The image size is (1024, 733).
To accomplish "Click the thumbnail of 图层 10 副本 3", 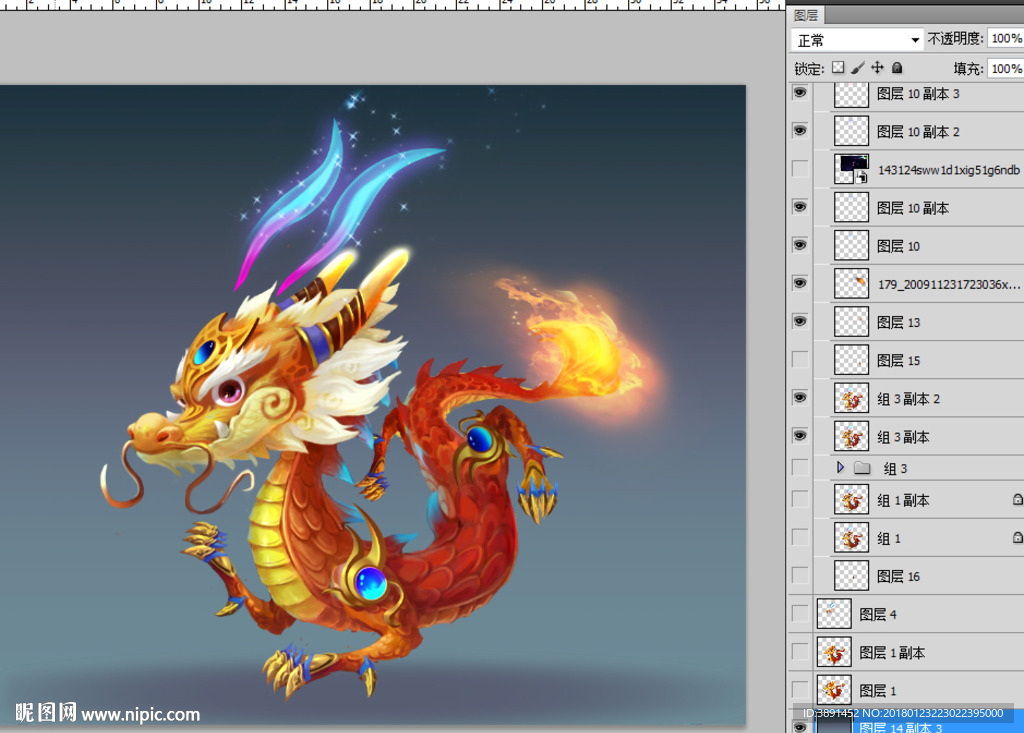I will click(x=852, y=95).
